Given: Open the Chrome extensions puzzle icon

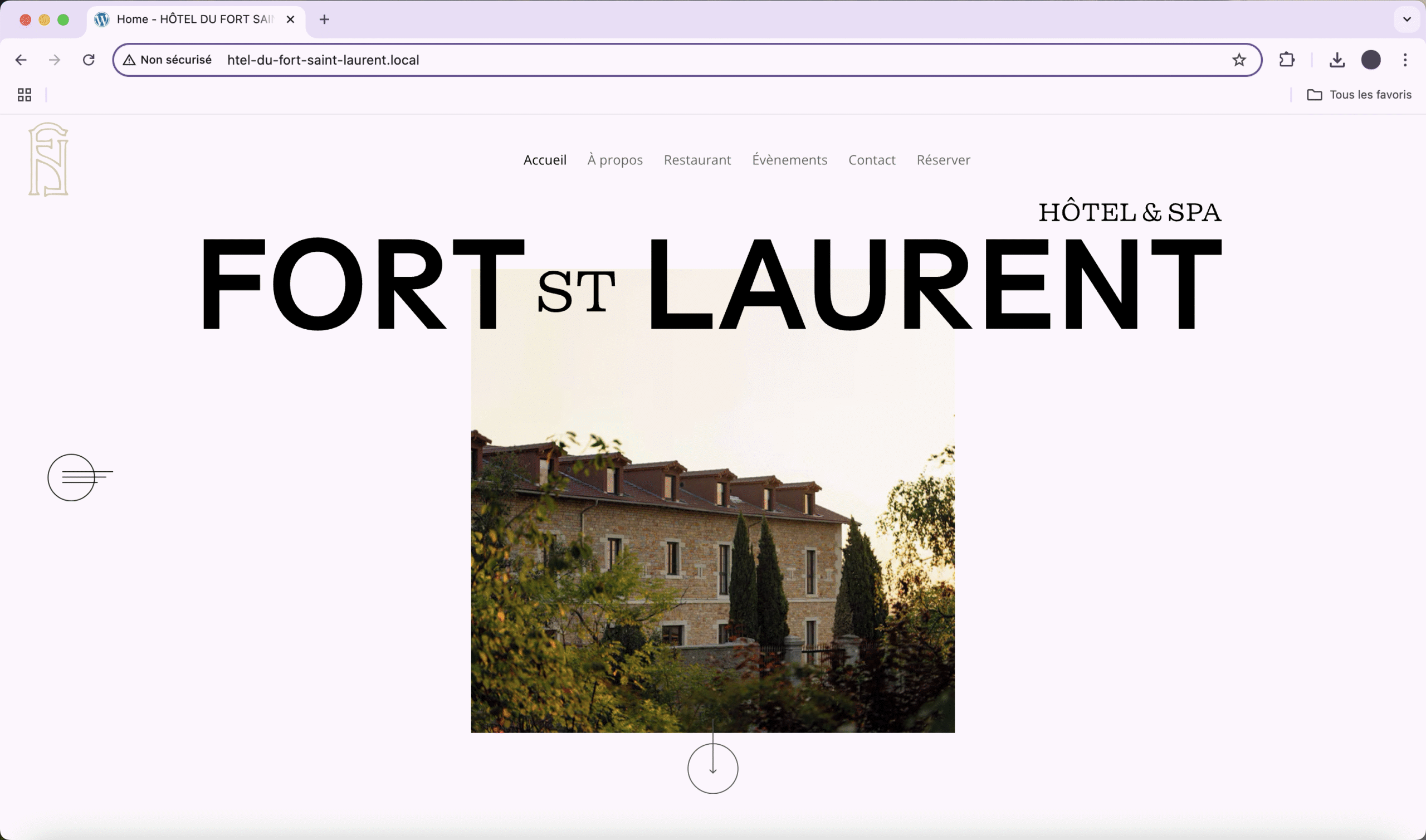Looking at the screenshot, I should (x=1287, y=60).
